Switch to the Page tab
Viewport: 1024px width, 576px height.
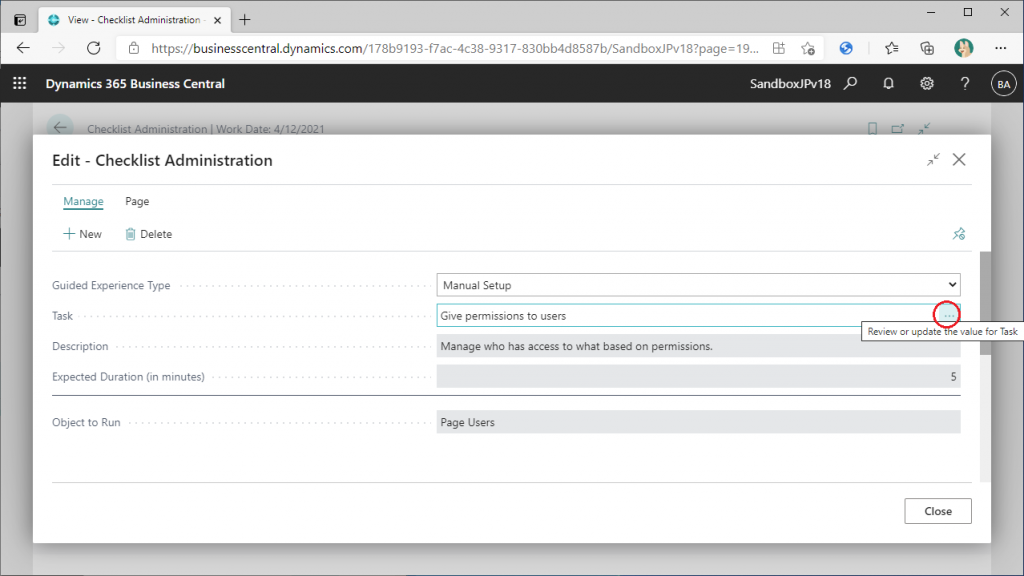click(x=137, y=201)
